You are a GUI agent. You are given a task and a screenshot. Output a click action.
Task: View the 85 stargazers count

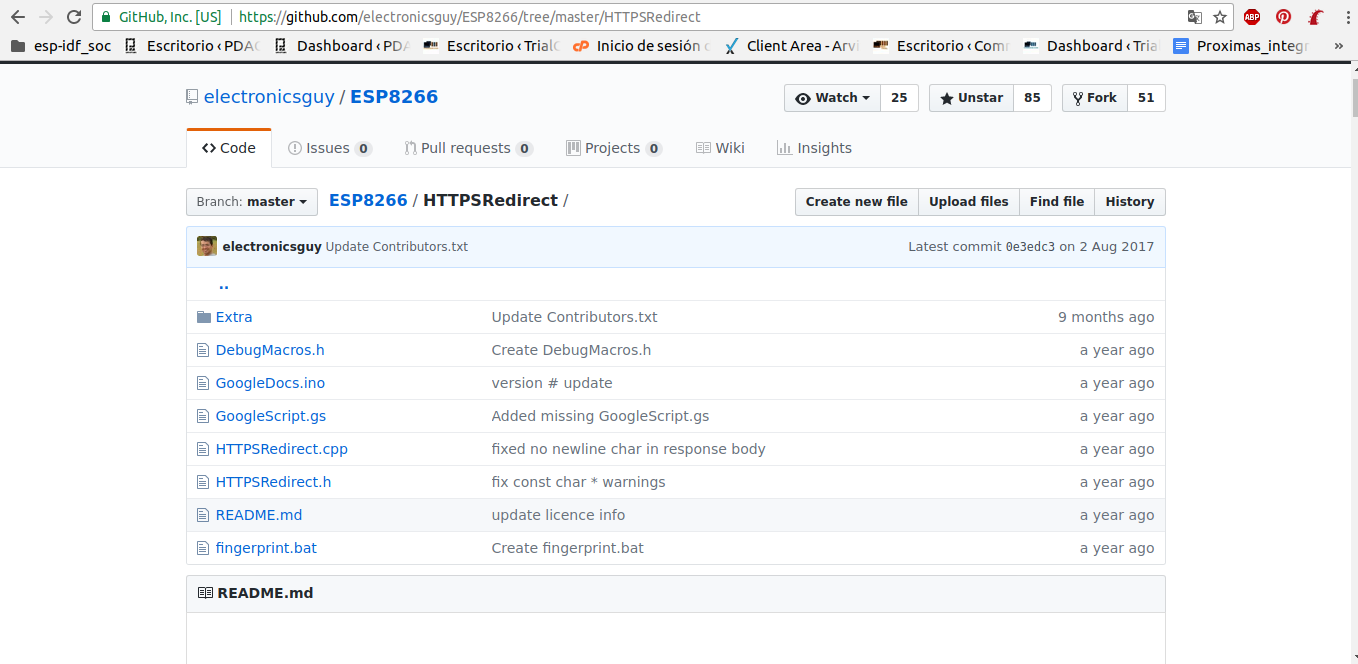click(1032, 98)
